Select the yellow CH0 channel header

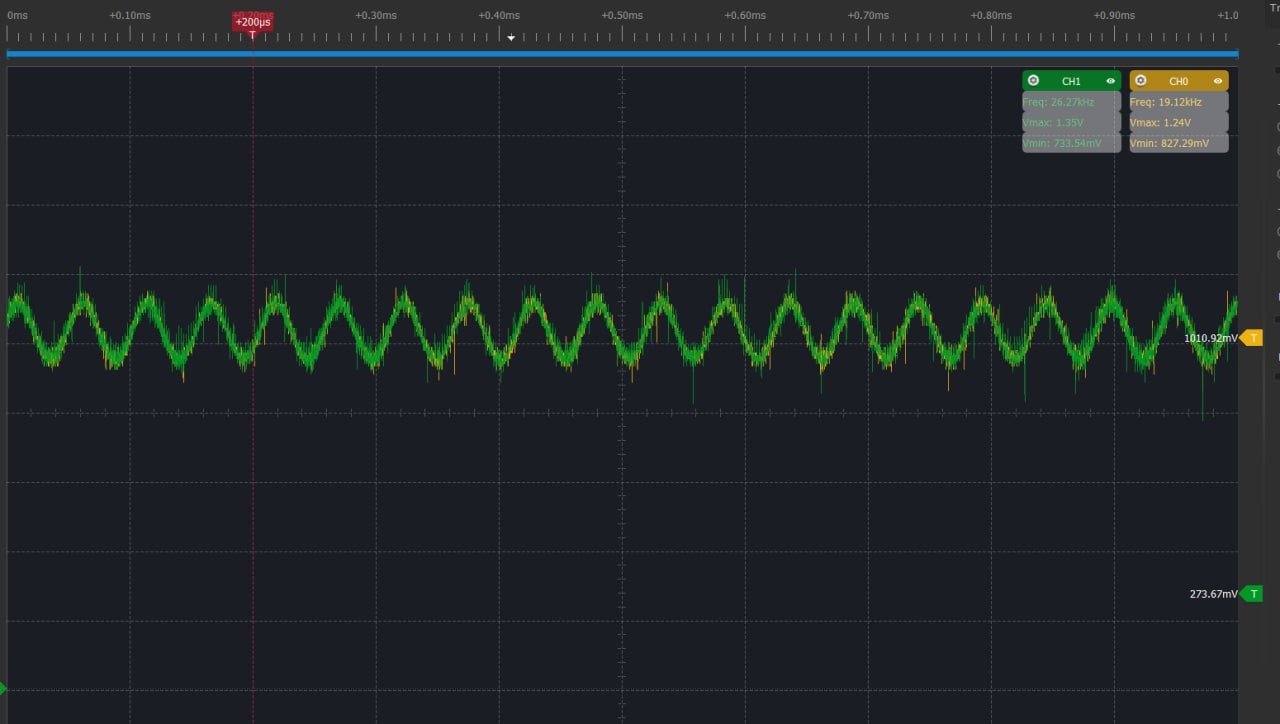click(1179, 81)
